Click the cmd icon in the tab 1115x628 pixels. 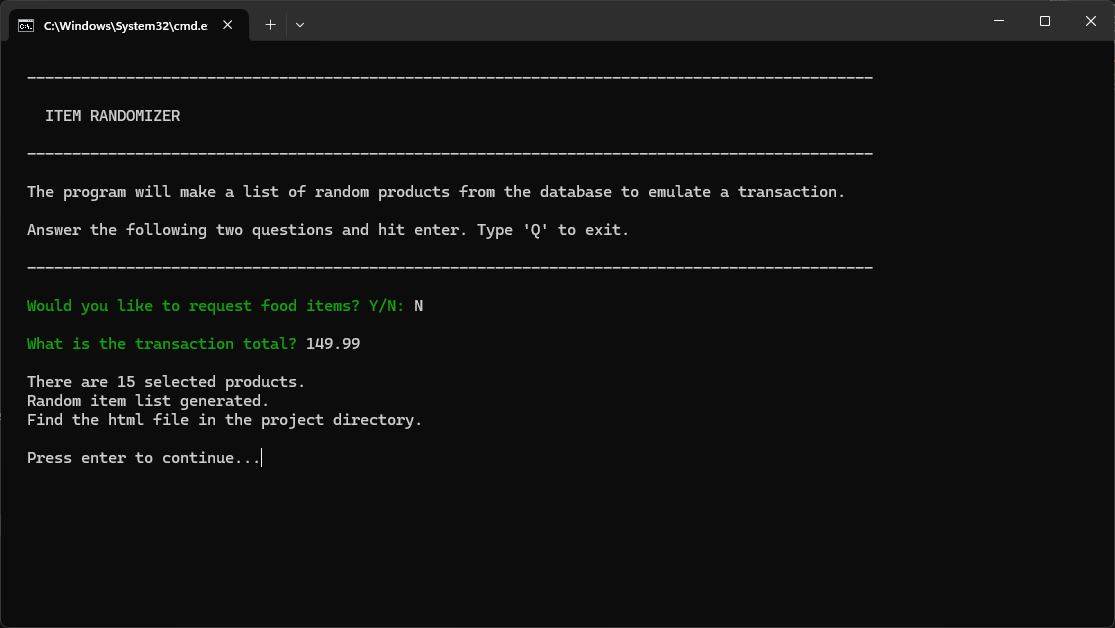pos(26,25)
